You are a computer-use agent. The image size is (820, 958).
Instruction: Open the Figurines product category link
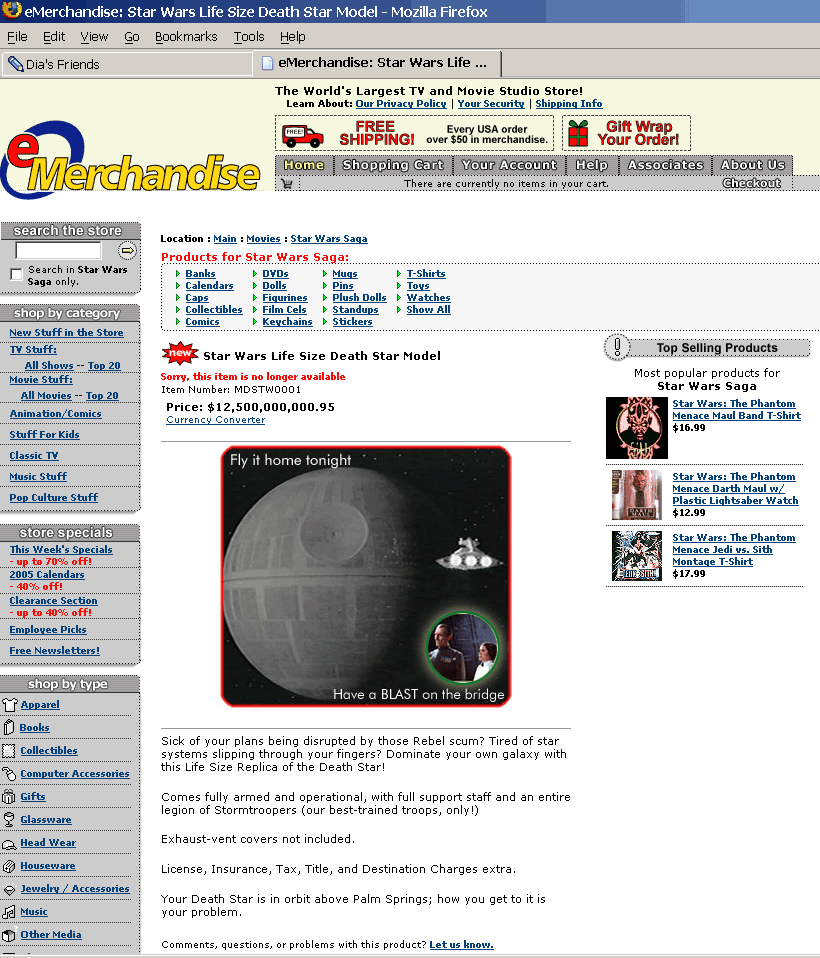[285, 298]
